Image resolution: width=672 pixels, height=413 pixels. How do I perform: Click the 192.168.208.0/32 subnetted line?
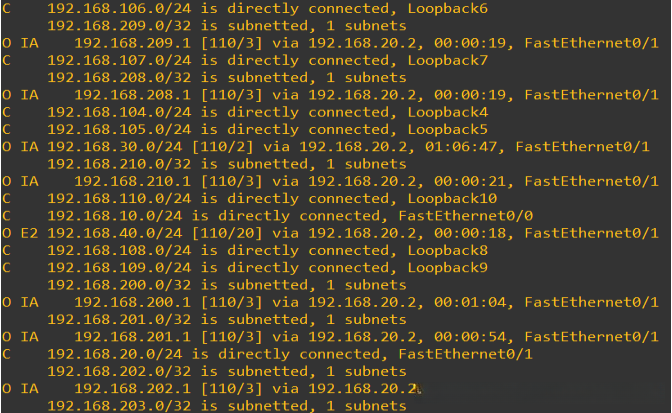pos(226,77)
